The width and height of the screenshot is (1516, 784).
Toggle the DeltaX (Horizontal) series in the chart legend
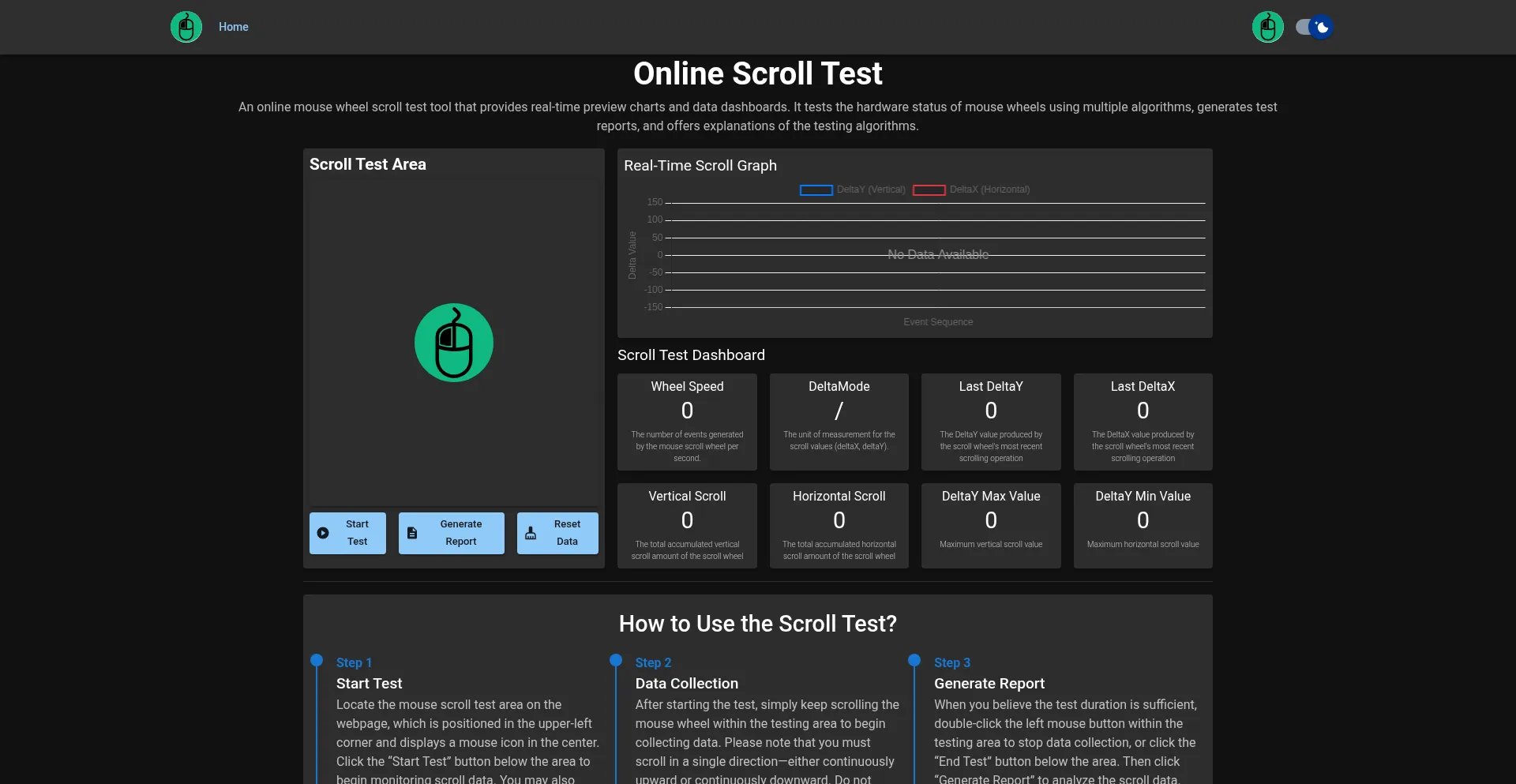(x=970, y=189)
